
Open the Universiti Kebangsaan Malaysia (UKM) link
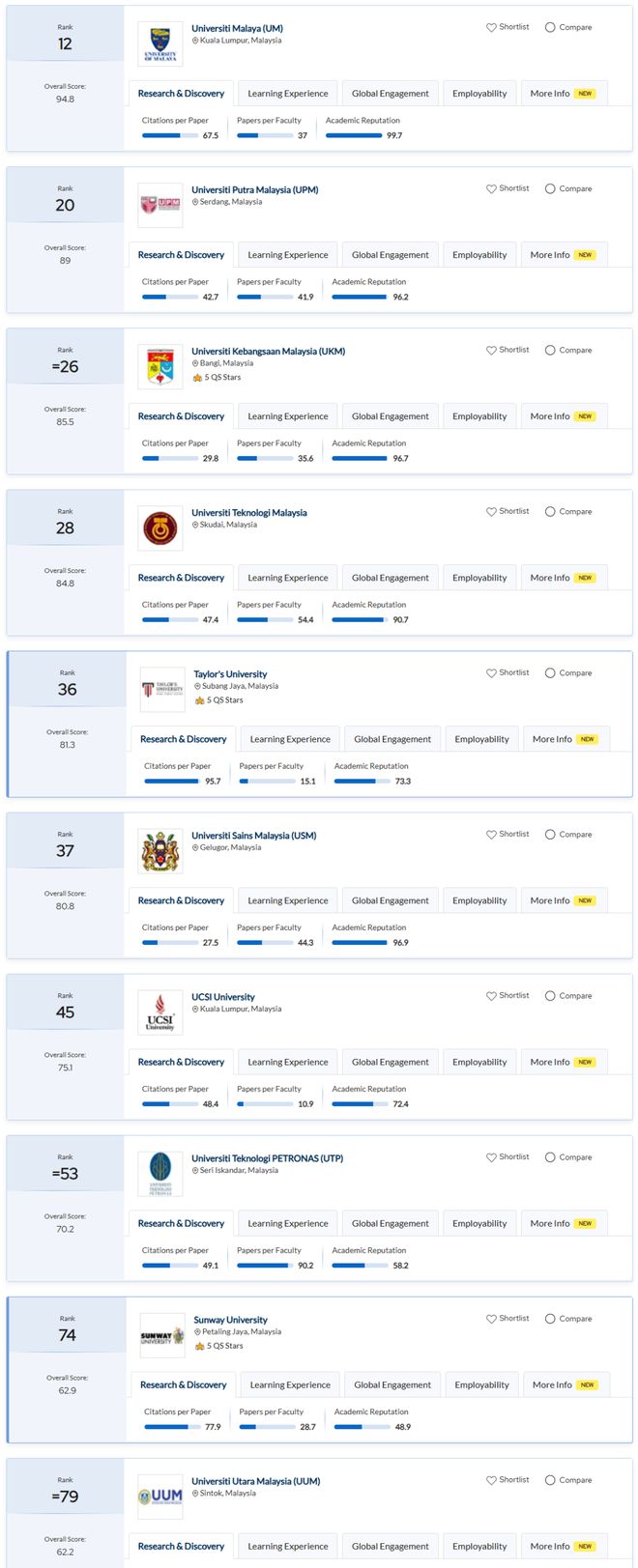268,351
